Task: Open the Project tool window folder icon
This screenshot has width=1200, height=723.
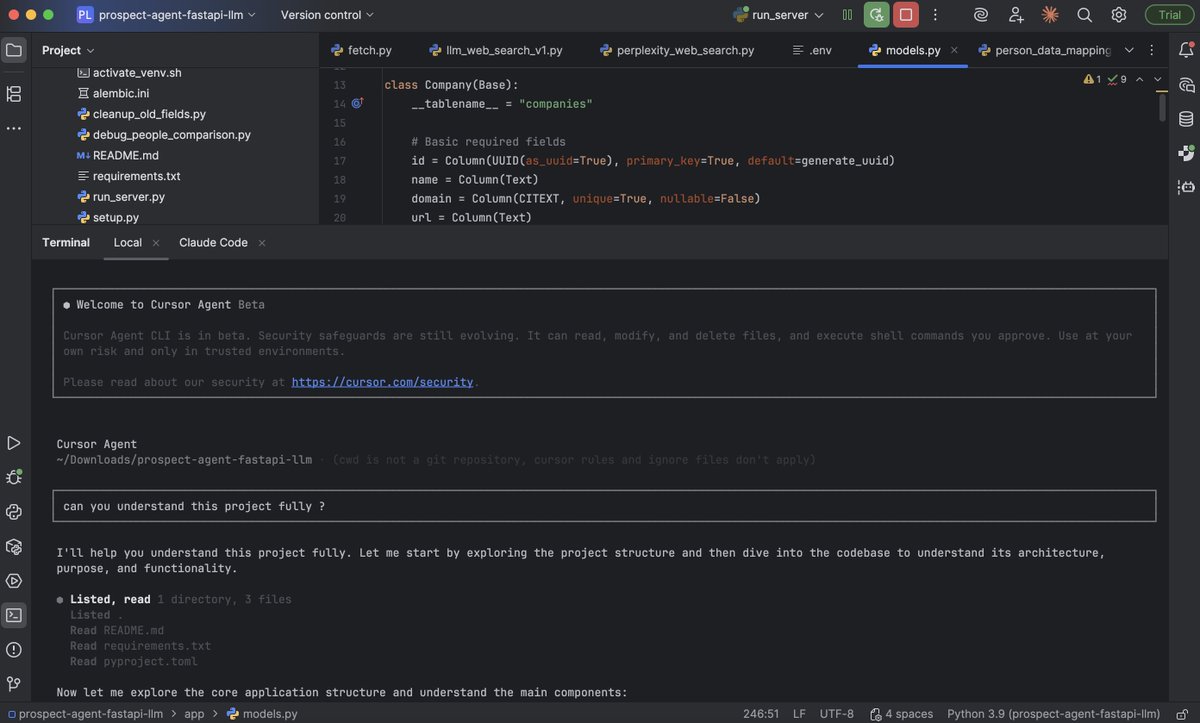Action: point(14,50)
